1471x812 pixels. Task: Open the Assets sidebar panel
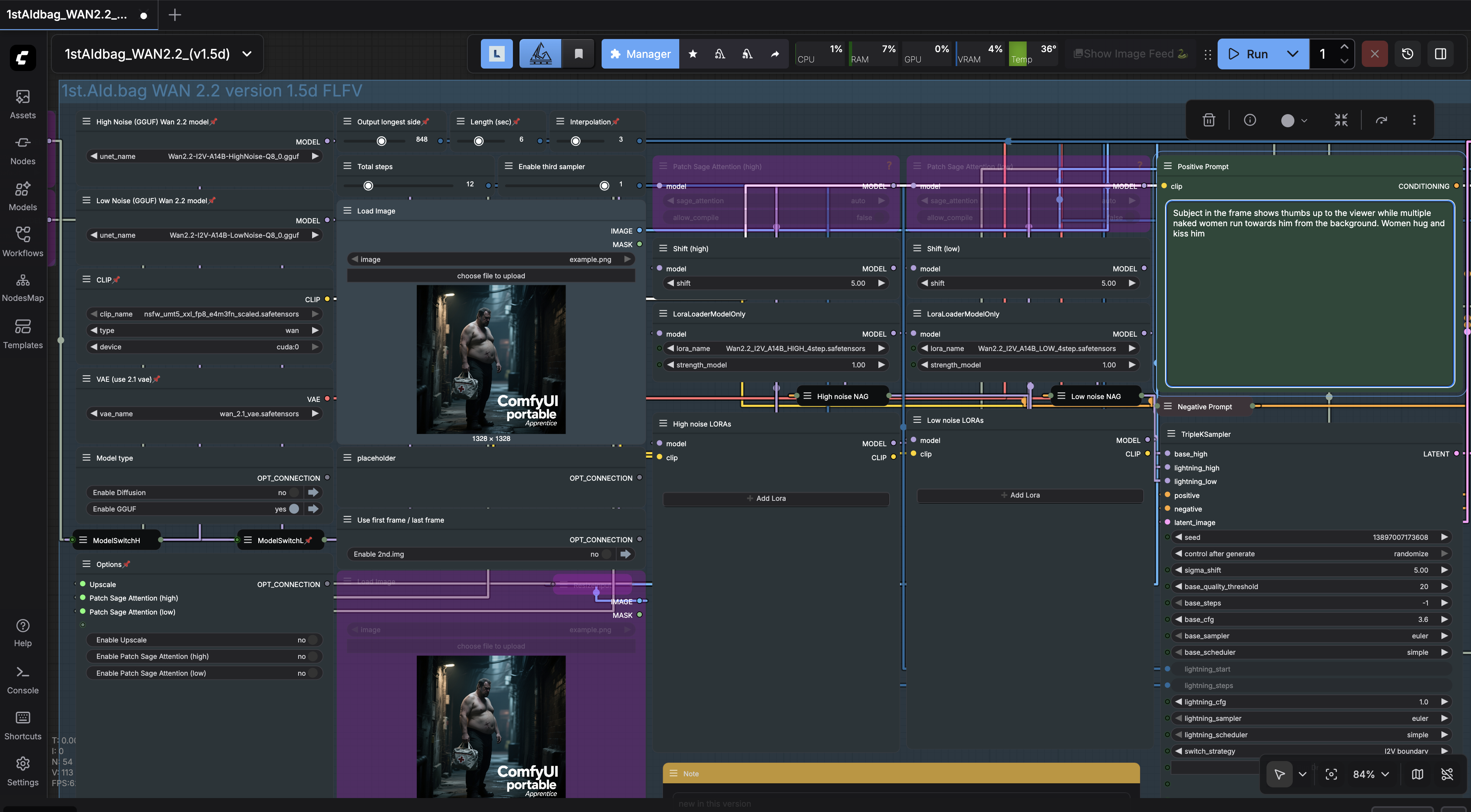click(x=22, y=104)
